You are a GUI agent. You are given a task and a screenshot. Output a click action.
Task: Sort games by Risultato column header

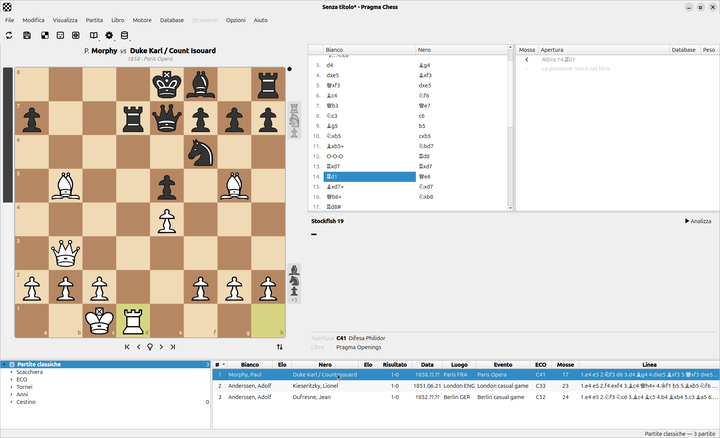[395, 365]
